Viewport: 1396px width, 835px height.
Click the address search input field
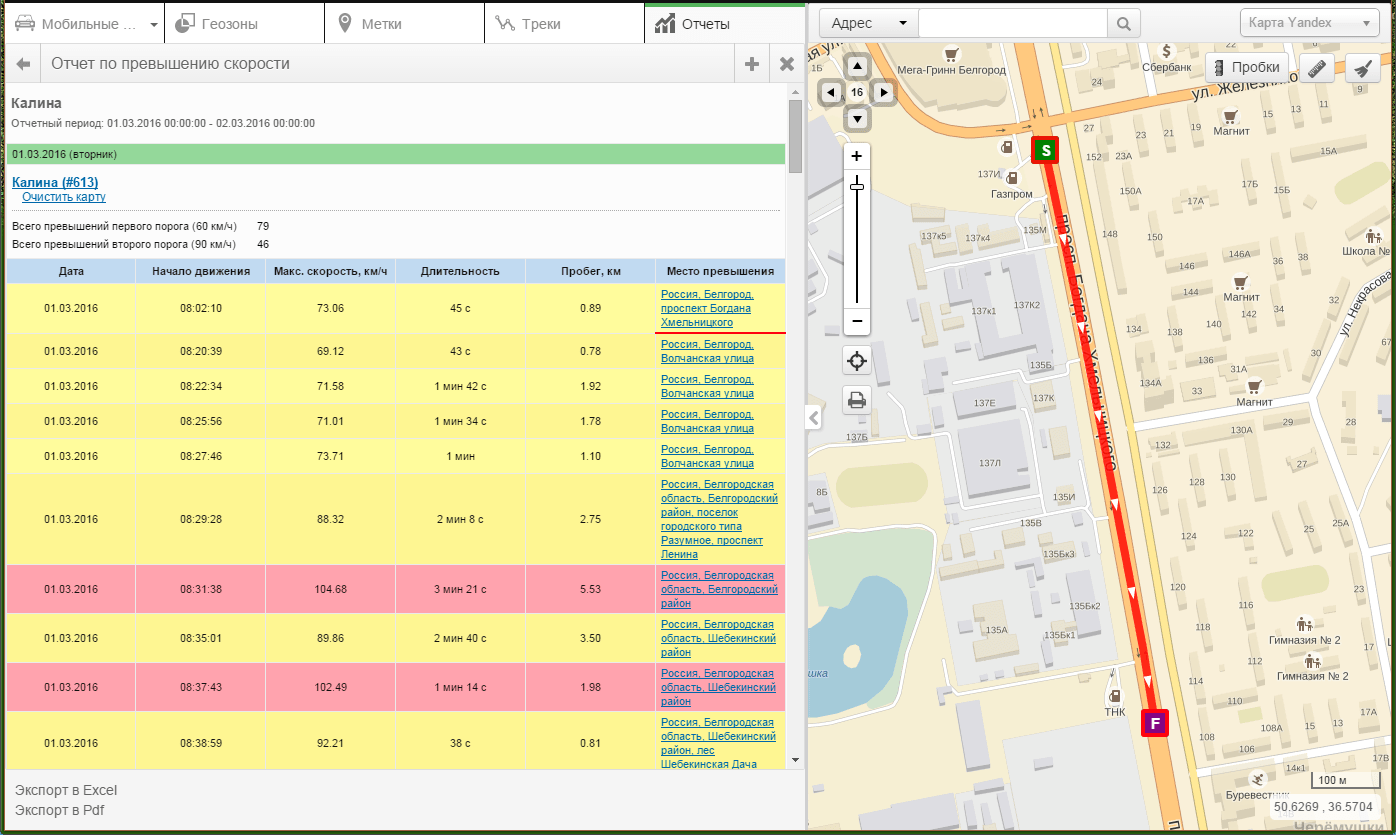1012,23
